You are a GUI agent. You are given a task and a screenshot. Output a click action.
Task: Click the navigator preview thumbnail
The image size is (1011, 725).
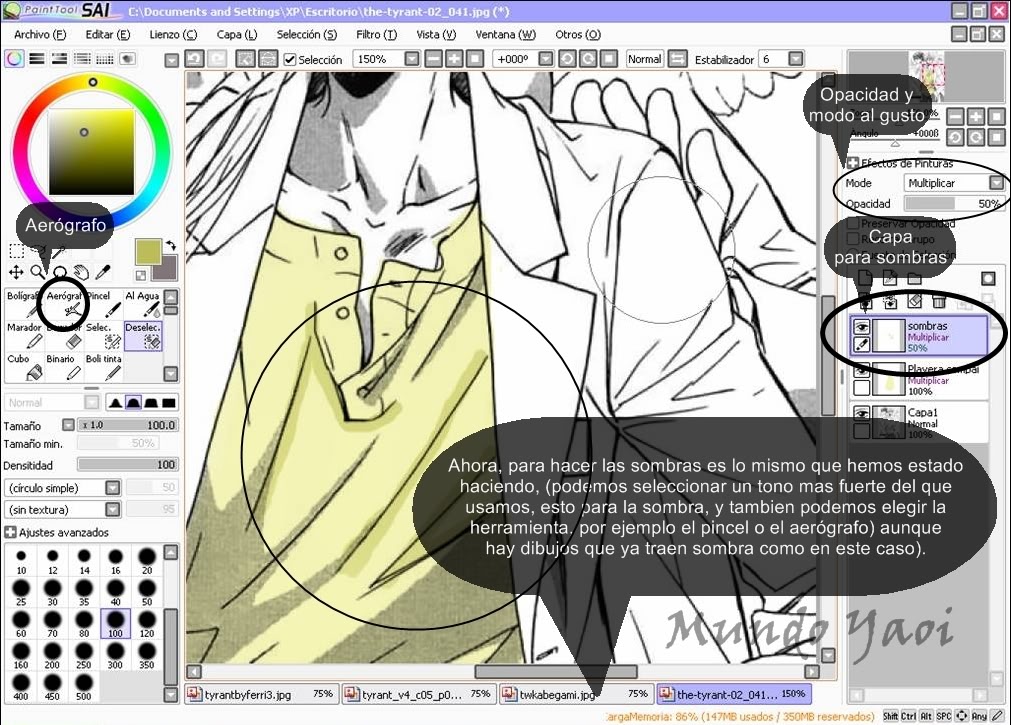[x=926, y=77]
